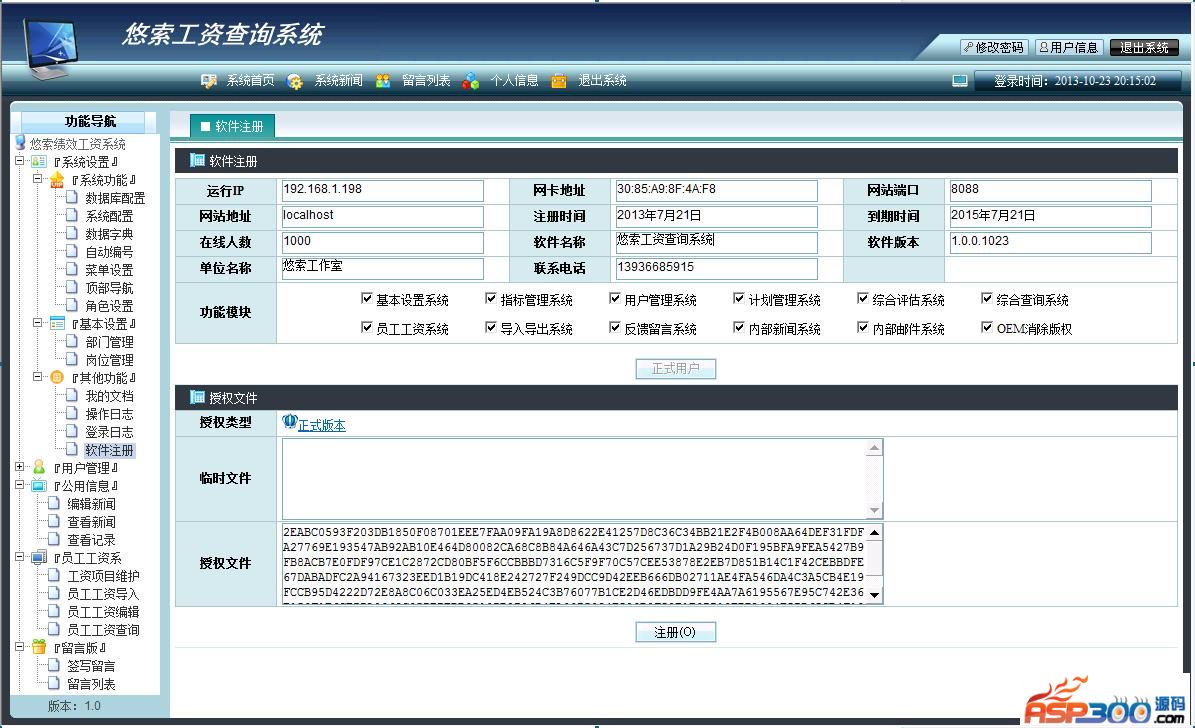Uncheck the 用户管理系统 module
The height and width of the screenshot is (728, 1195).
[x=614, y=299]
